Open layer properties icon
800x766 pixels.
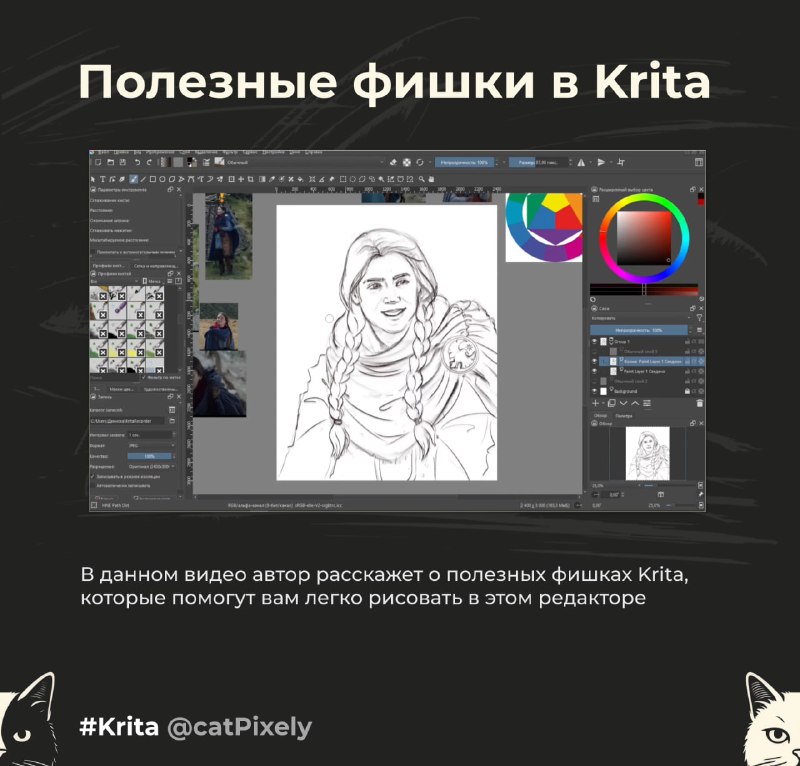pyautogui.click(x=647, y=403)
